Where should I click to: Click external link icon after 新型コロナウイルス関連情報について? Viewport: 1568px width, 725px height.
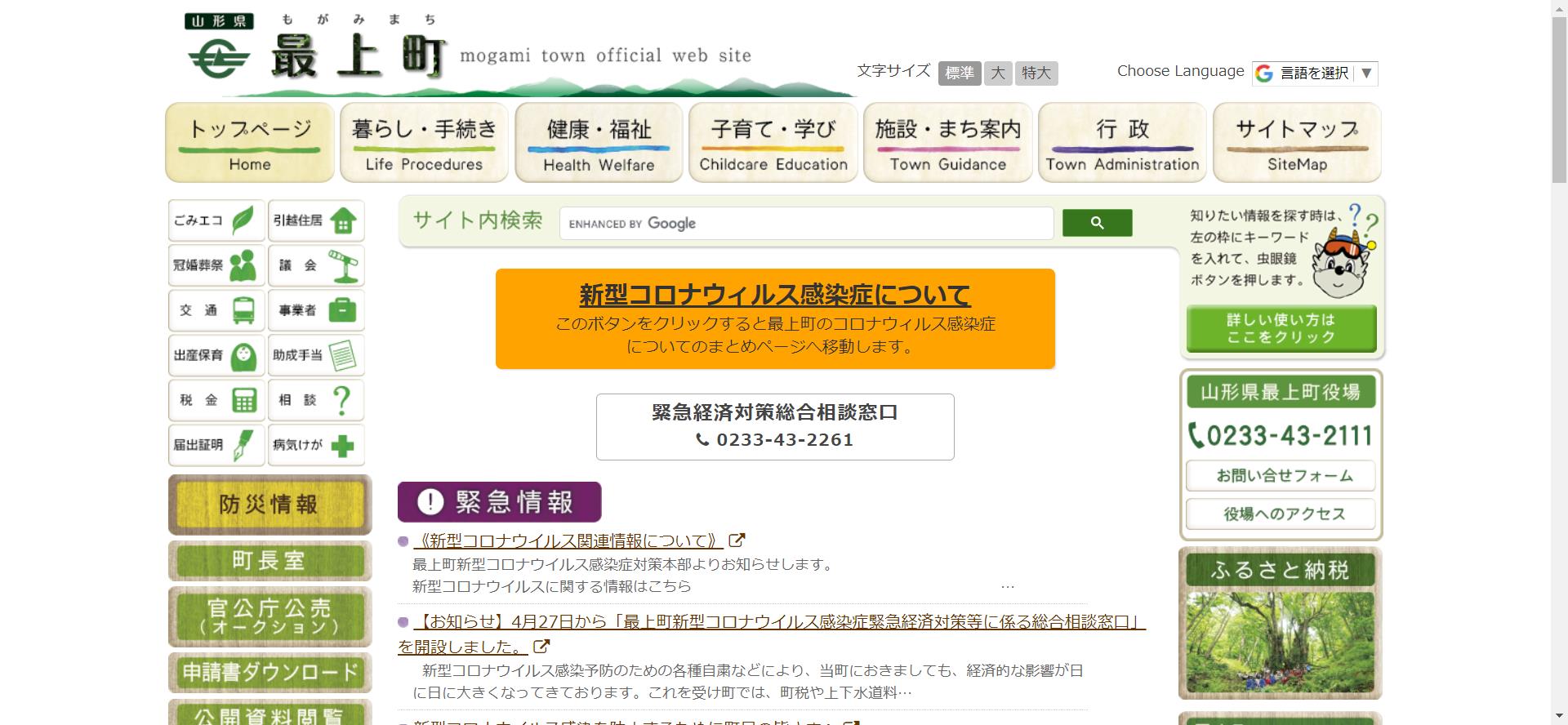coord(737,540)
